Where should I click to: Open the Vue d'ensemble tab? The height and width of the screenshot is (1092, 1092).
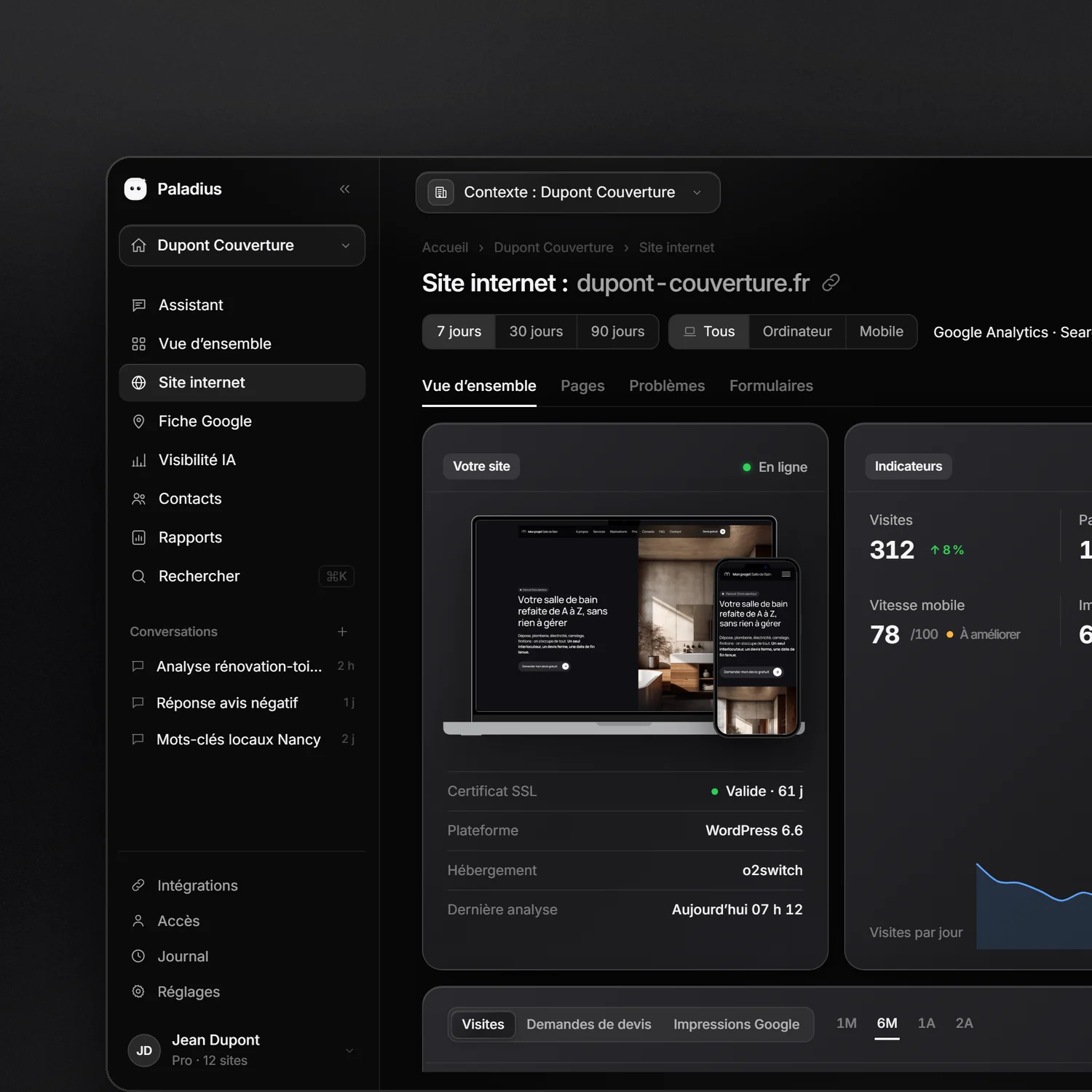[479, 386]
